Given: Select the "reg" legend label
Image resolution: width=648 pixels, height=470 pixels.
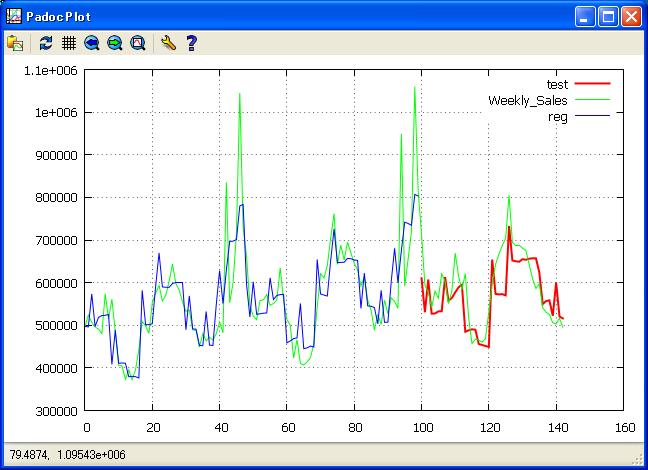Looking at the screenshot, I should pyautogui.click(x=558, y=116).
